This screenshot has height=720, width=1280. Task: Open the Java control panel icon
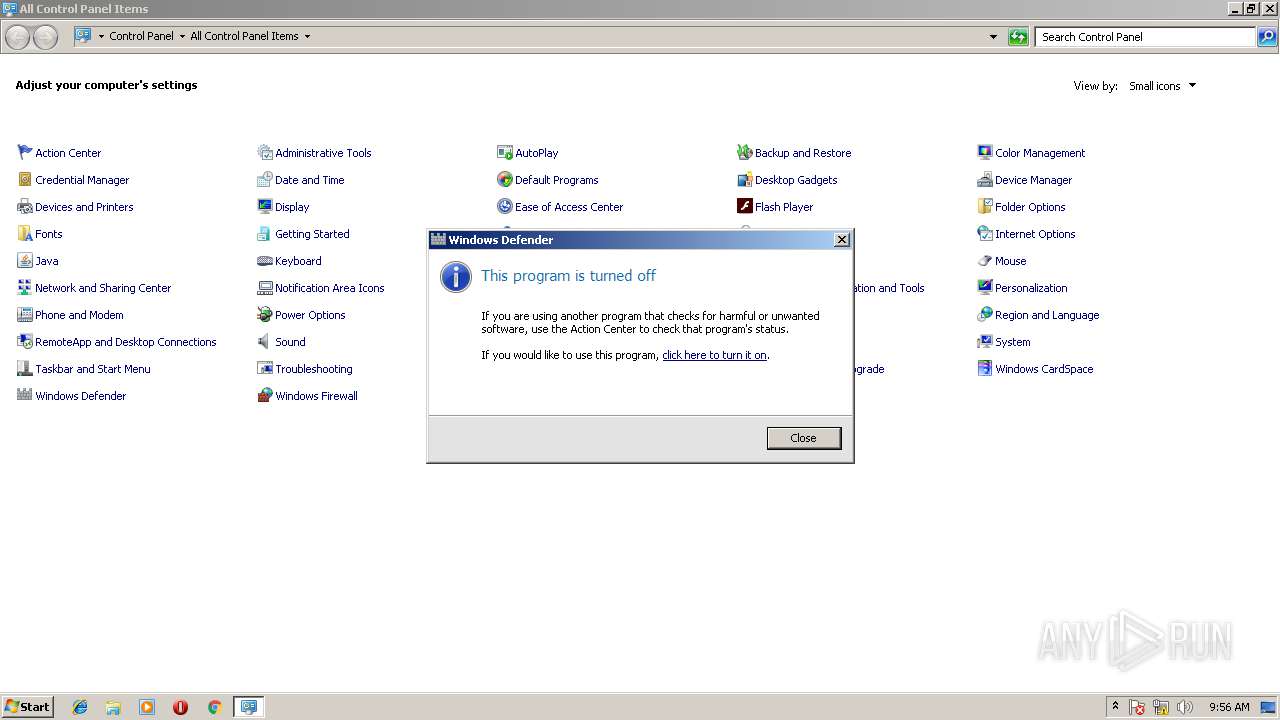[25, 261]
